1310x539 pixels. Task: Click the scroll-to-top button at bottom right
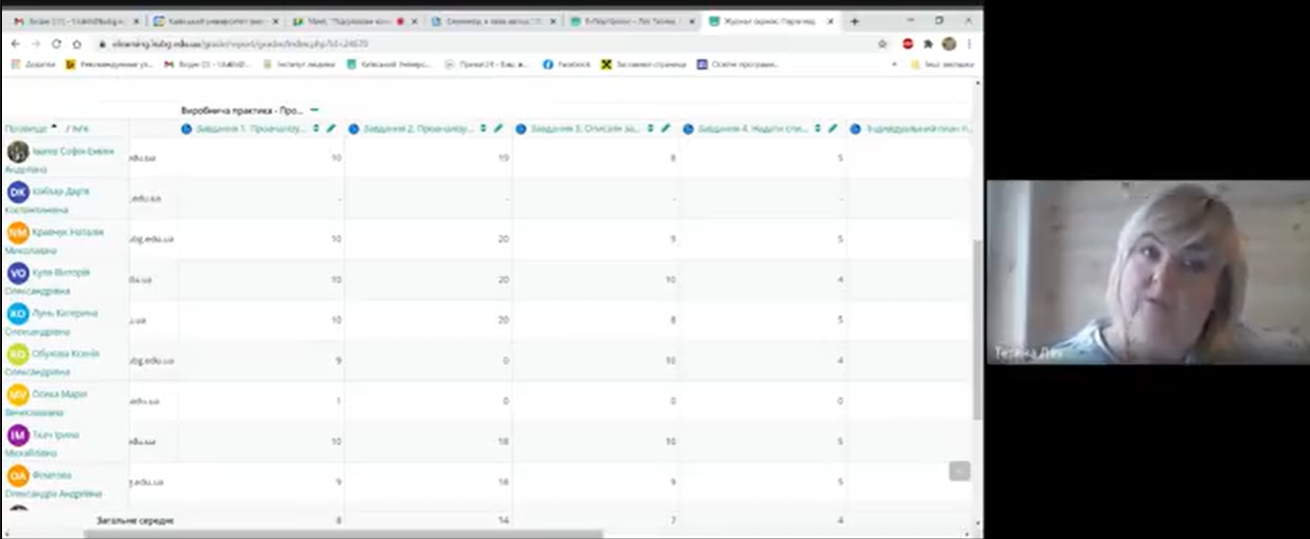click(x=959, y=471)
